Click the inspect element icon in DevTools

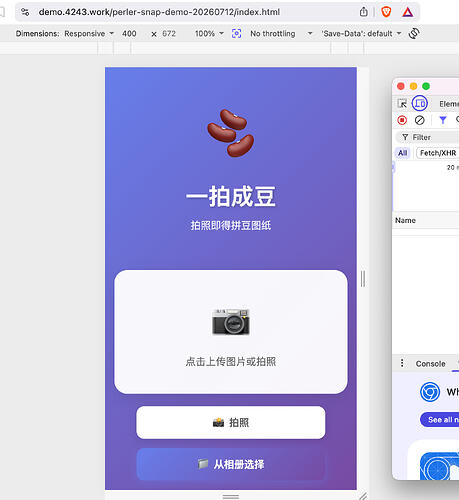(402, 104)
